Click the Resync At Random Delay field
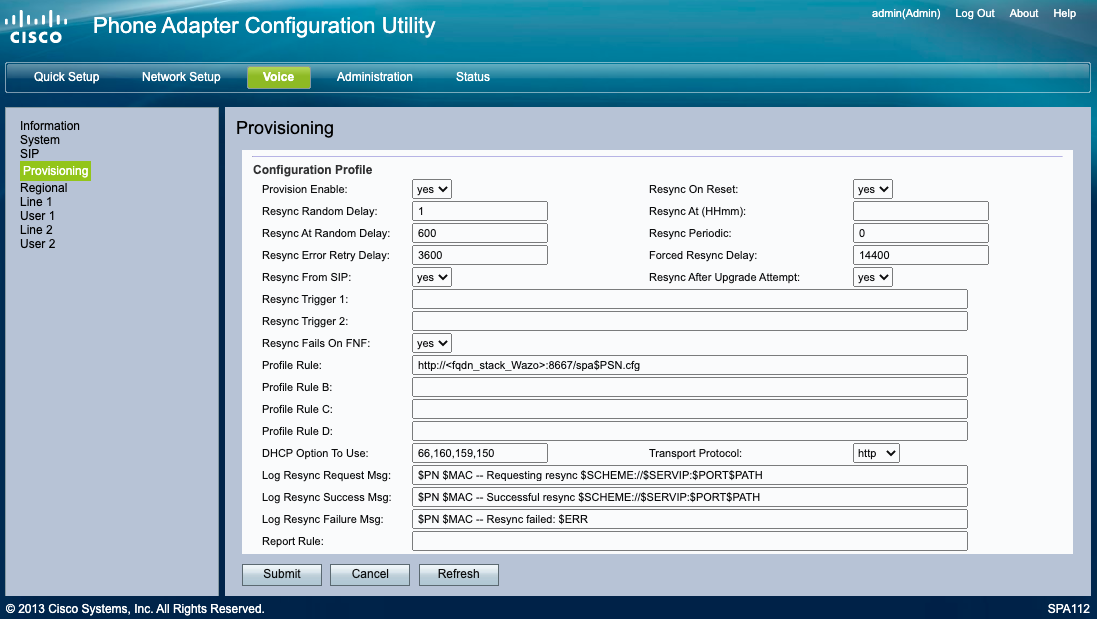 tap(480, 234)
